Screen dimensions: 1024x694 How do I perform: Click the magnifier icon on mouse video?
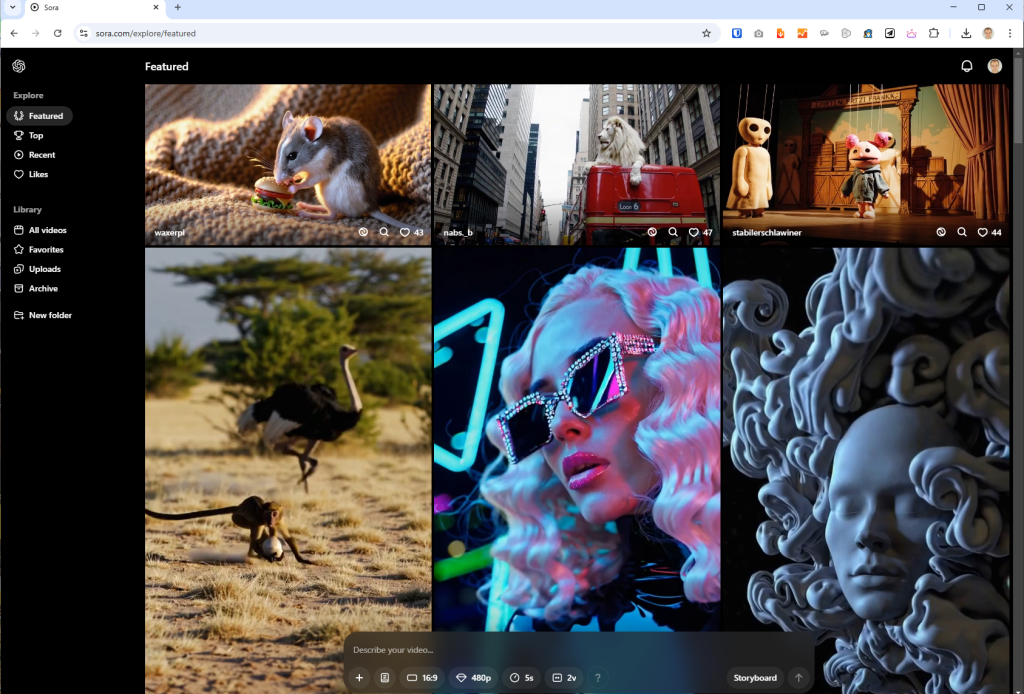384,232
